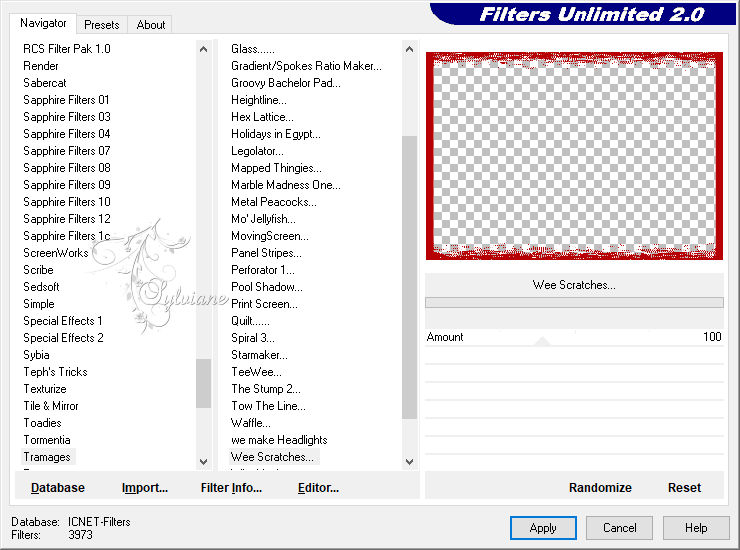Viewport: 740px width, 550px height.
Task: Select Special Effects 2
Action: point(63,338)
